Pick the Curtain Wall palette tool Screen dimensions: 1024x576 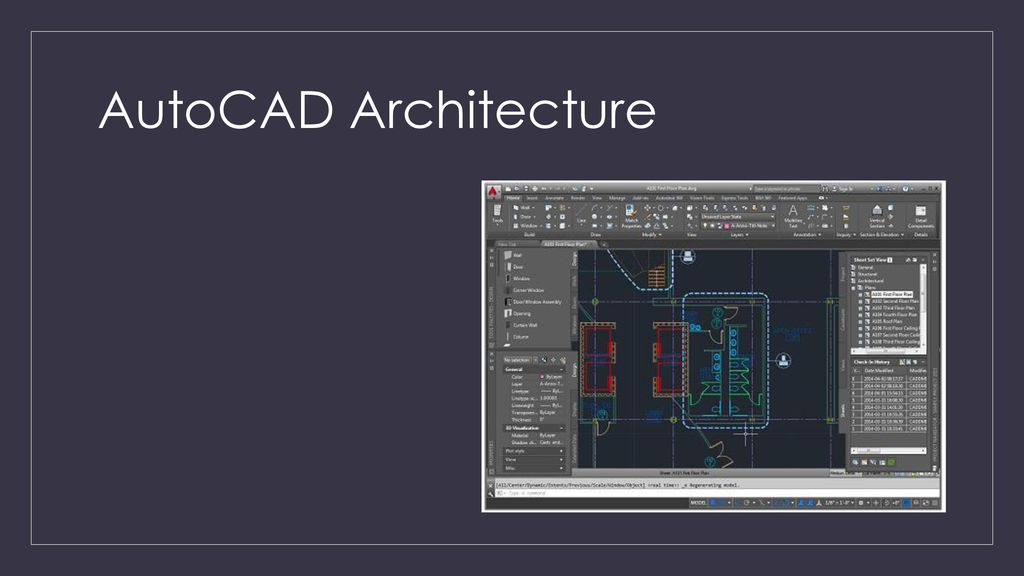coord(522,325)
